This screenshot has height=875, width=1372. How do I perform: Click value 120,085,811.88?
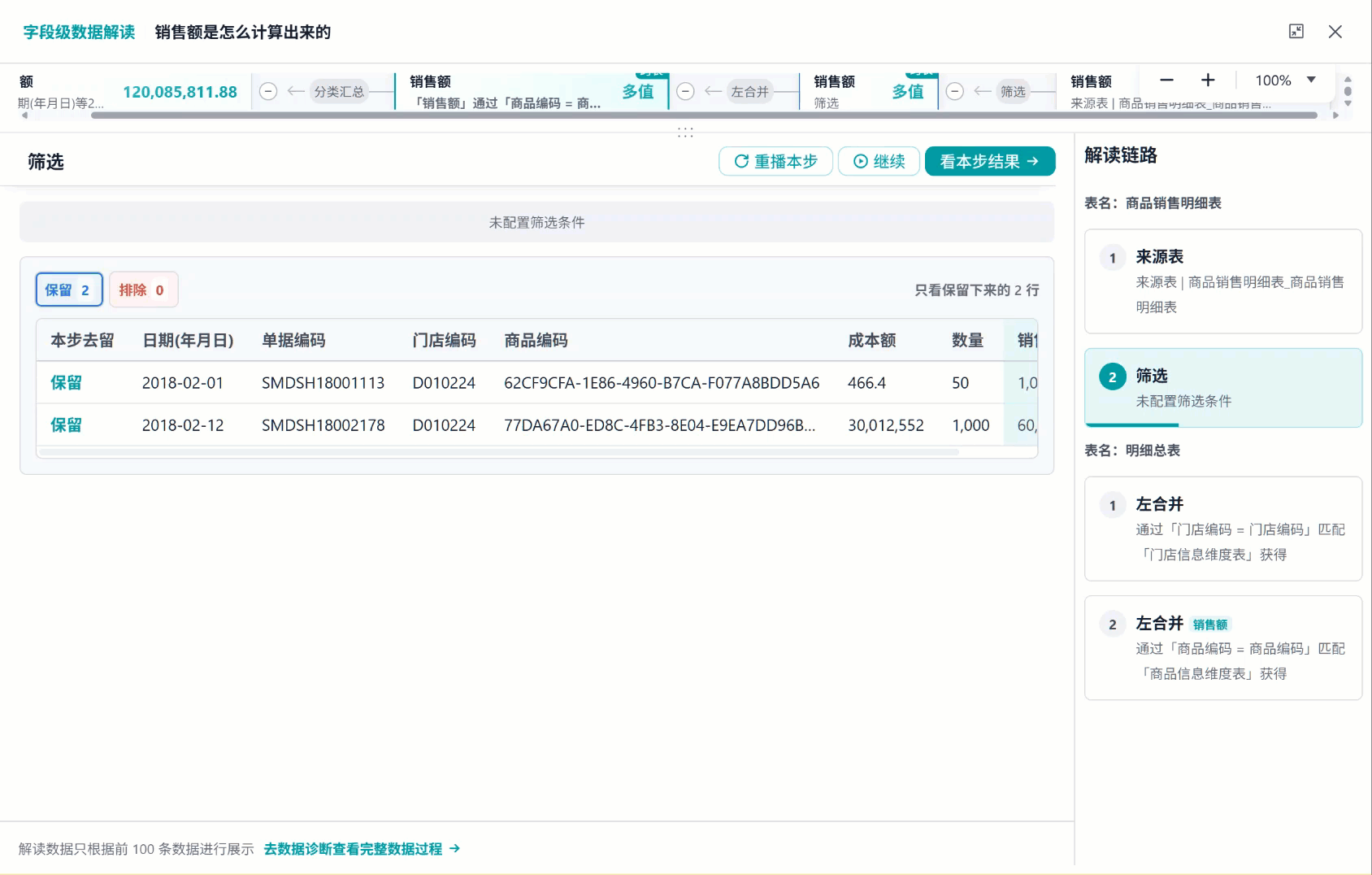180,92
